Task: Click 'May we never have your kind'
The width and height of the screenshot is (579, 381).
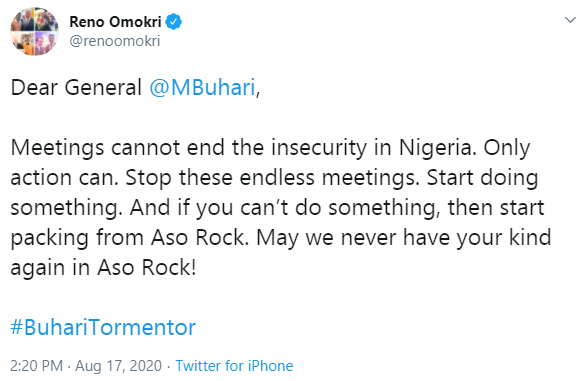Action: click(404, 237)
